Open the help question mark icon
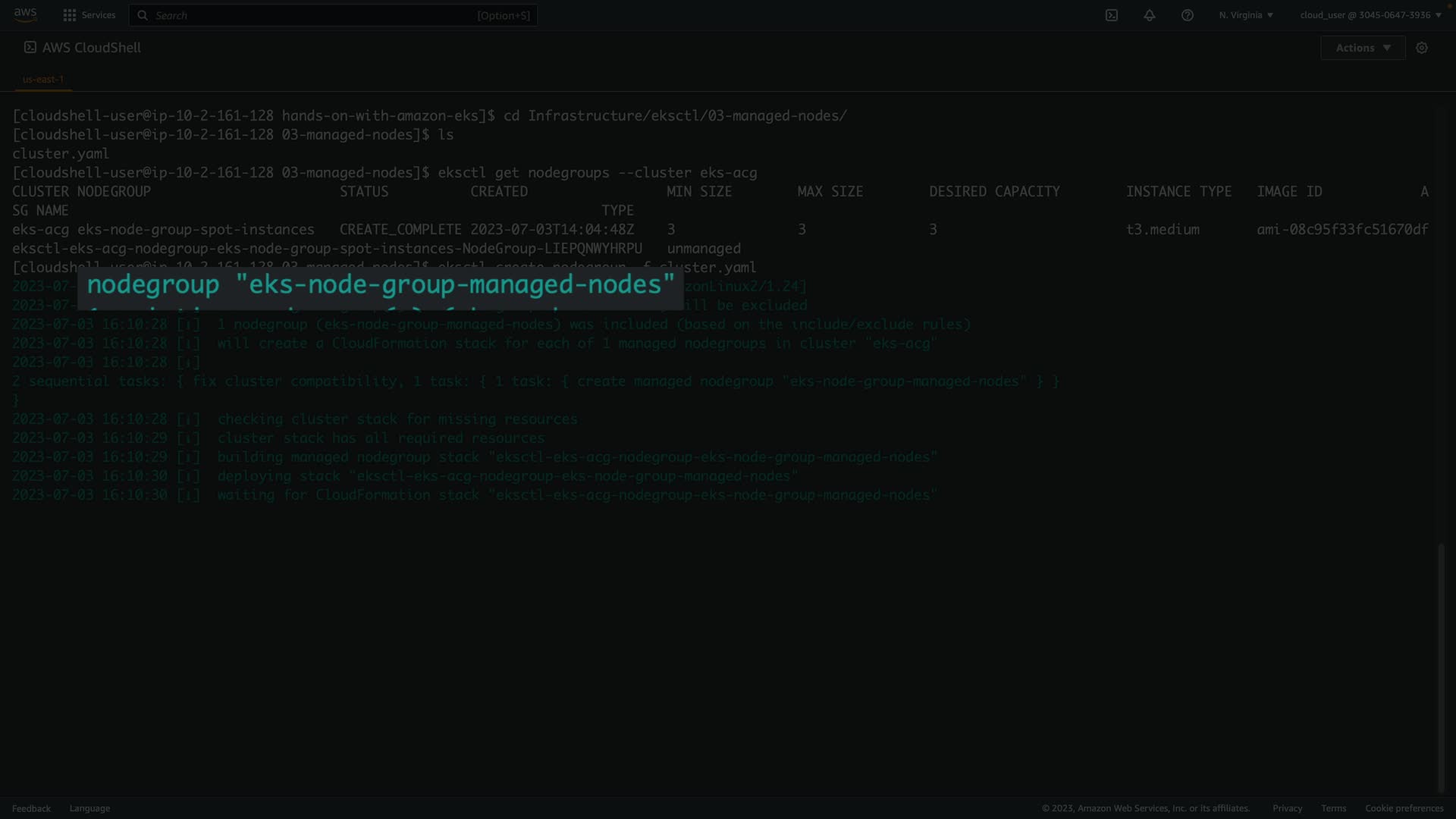Viewport: 1456px width, 819px height. (x=1188, y=15)
